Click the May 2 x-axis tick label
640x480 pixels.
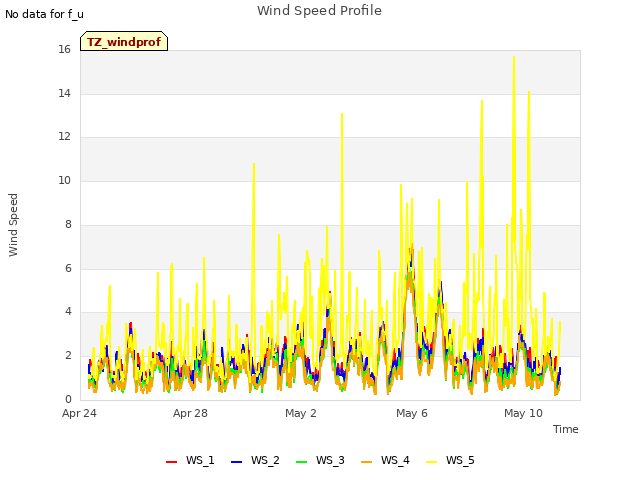coord(301,413)
